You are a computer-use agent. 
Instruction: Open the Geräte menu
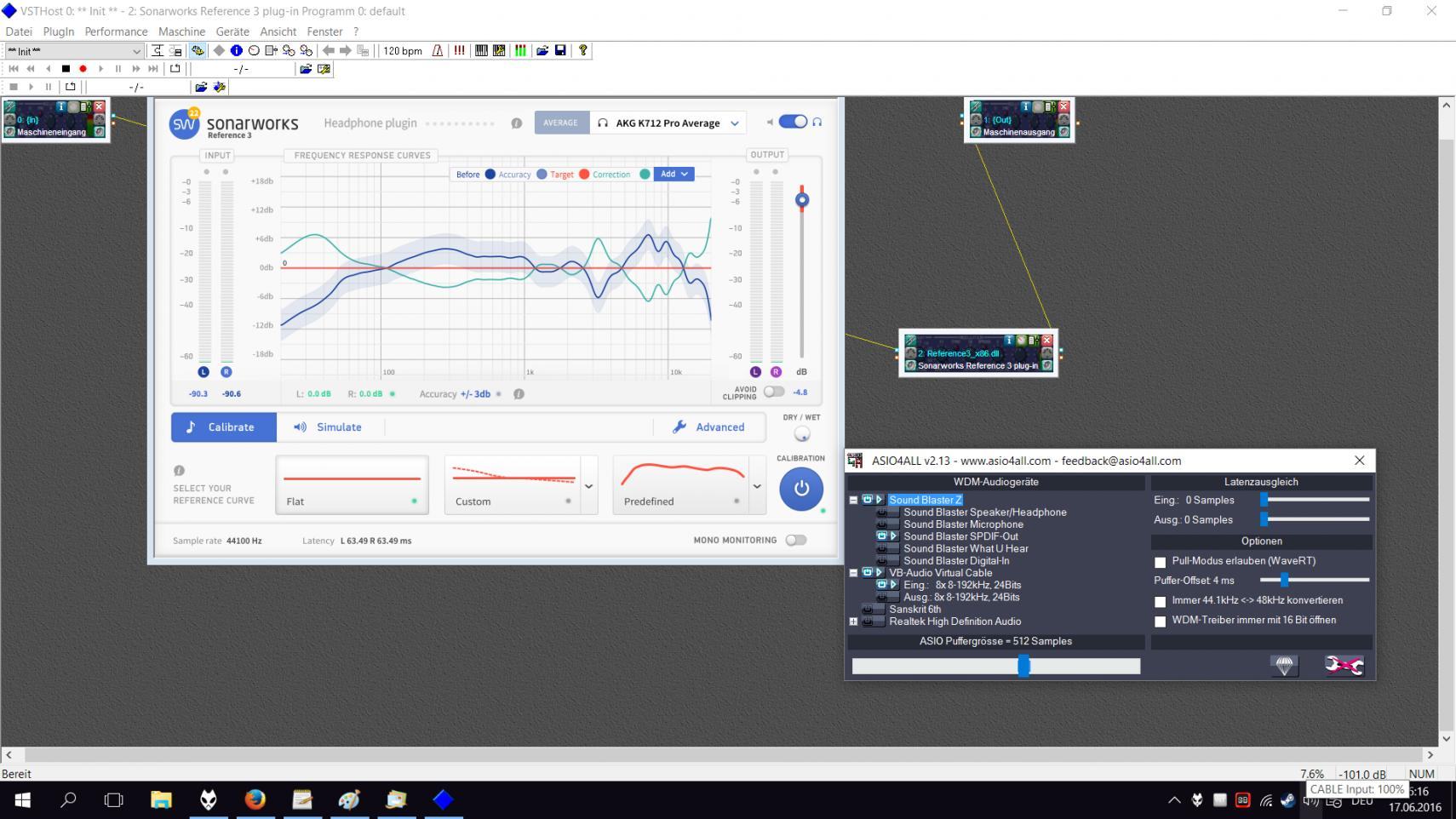[x=232, y=31]
